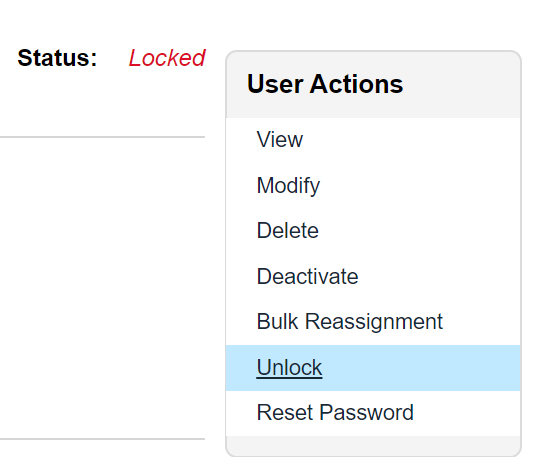Unlock the locked user account
This screenshot has width=538, height=457.
(x=289, y=367)
